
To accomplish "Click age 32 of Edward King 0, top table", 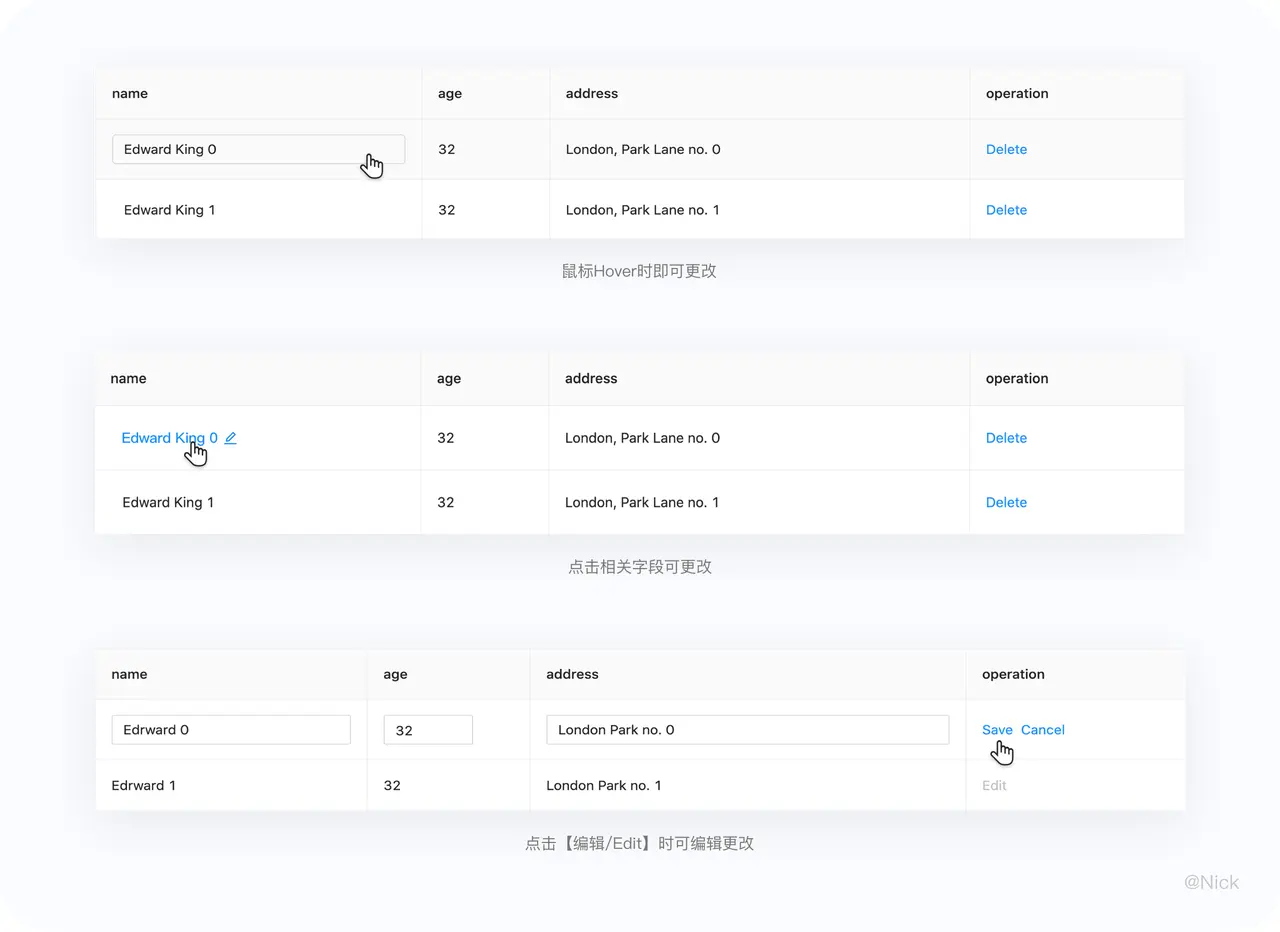I will 446,149.
